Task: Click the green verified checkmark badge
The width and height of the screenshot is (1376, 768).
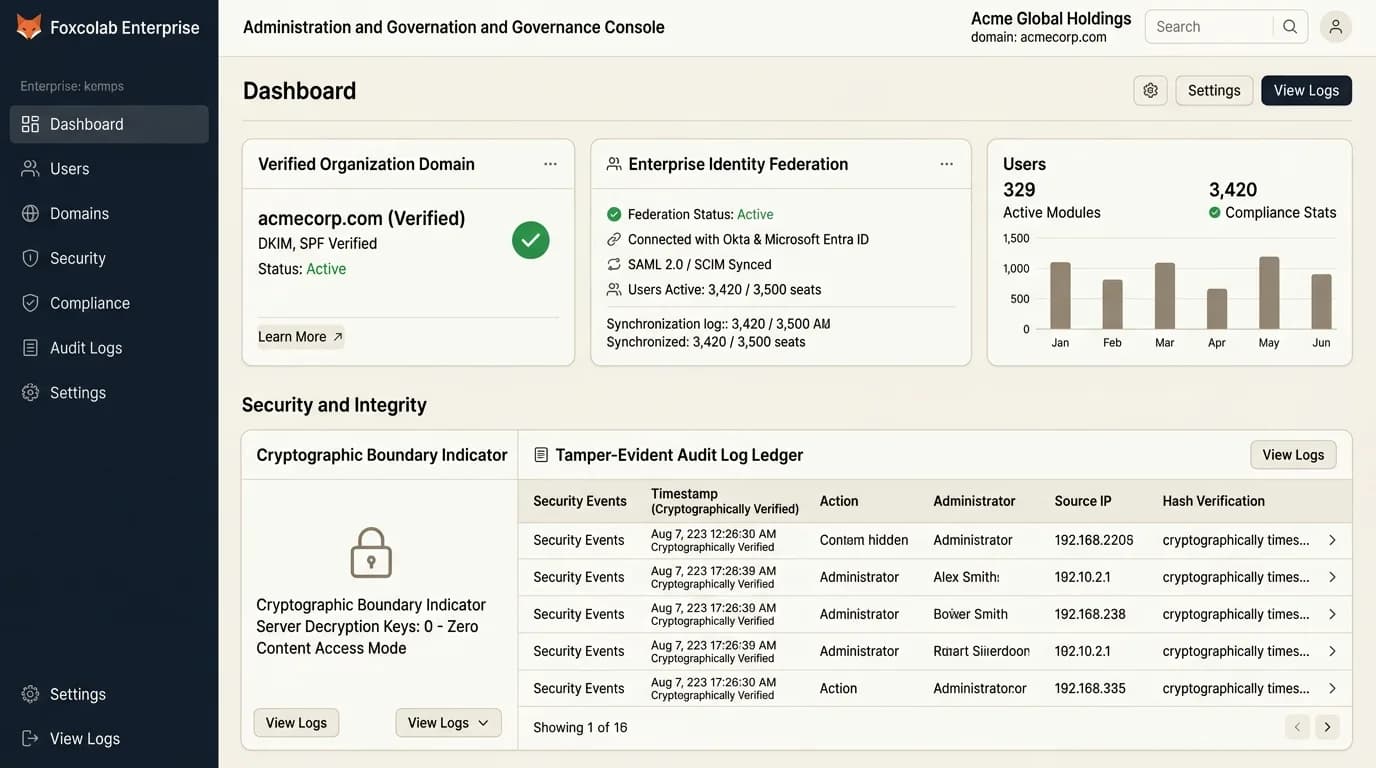Action: point(531,240)
